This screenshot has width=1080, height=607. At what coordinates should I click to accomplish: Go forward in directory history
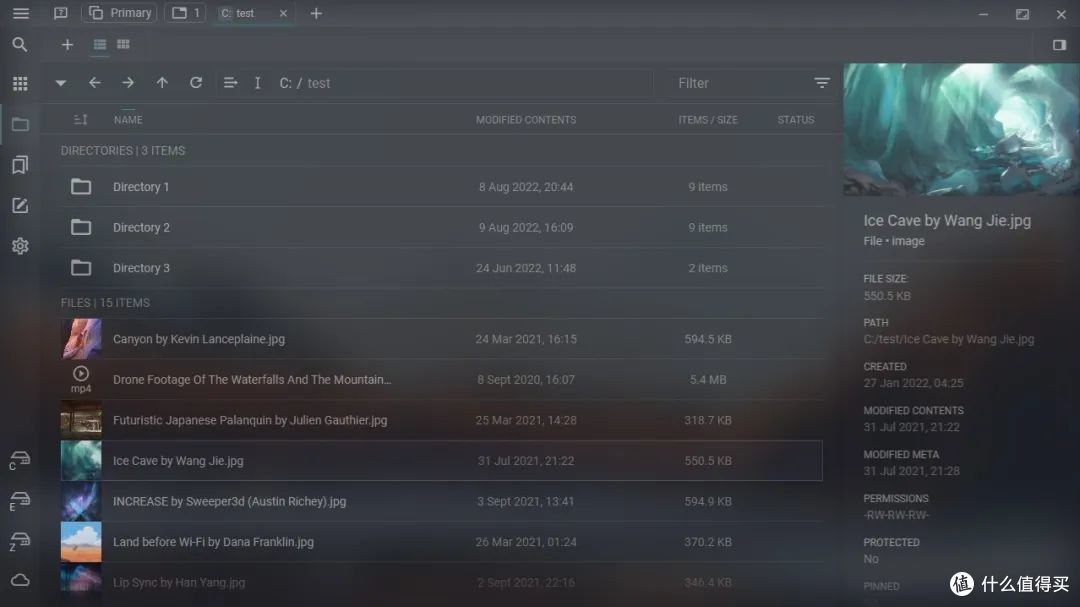pyautogui.click(x=128, y=83)
